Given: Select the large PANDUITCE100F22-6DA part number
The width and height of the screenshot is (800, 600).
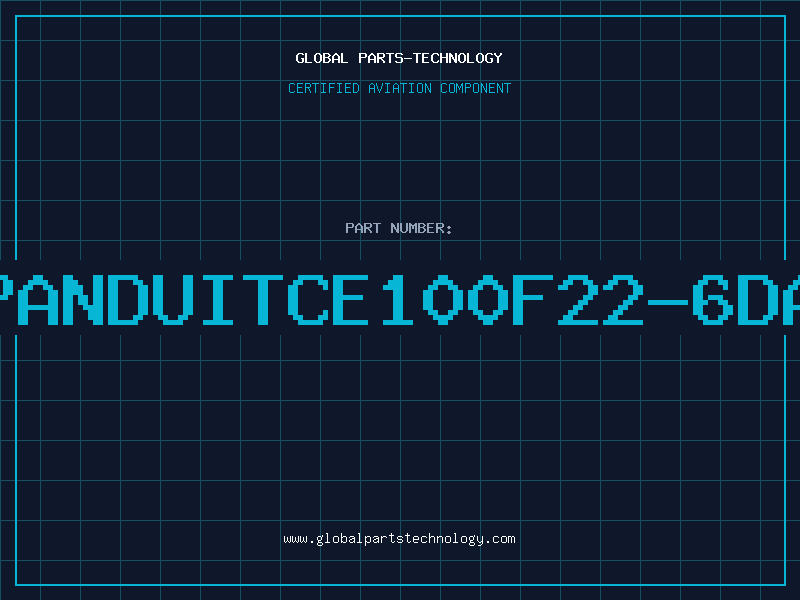Looking at the screenshot, I should (x=400, y=300).
